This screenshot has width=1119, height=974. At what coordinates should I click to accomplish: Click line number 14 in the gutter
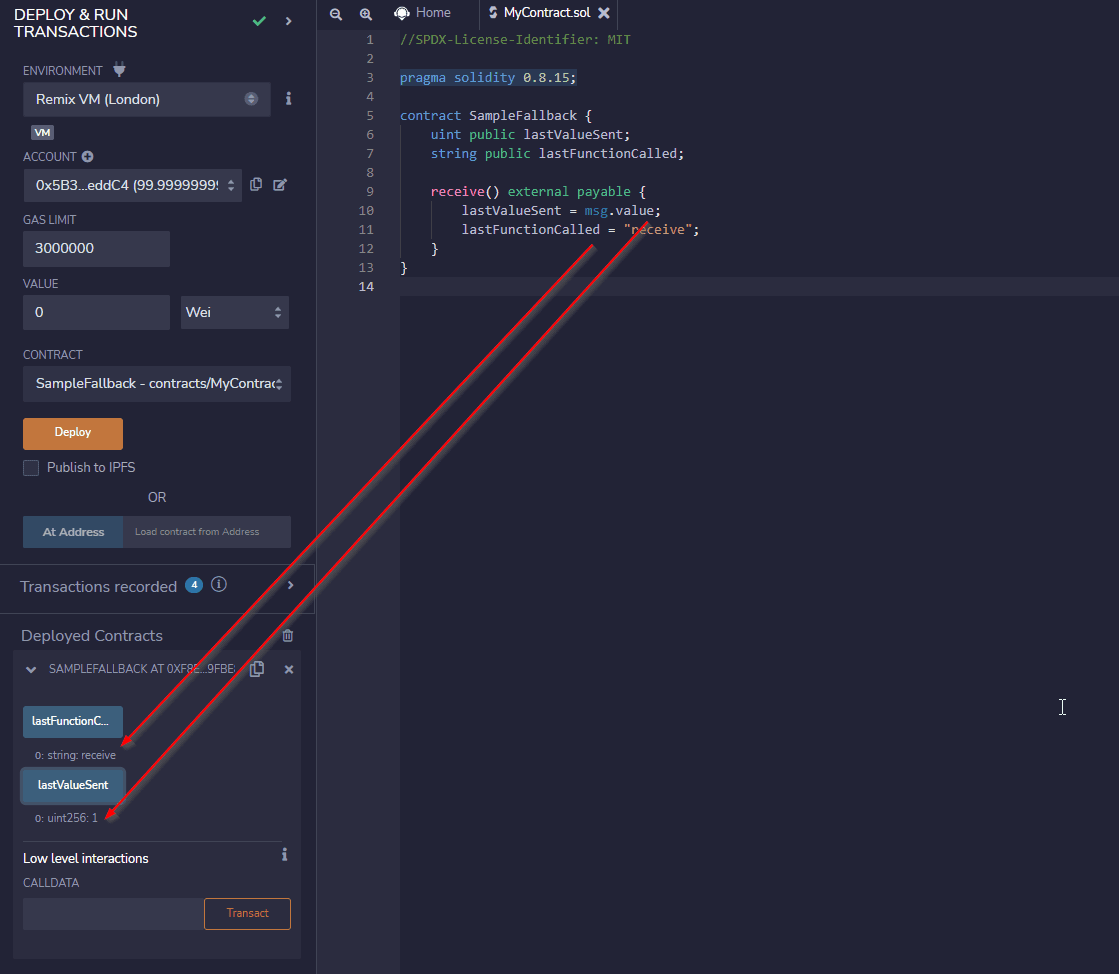[x=366, y=287]
